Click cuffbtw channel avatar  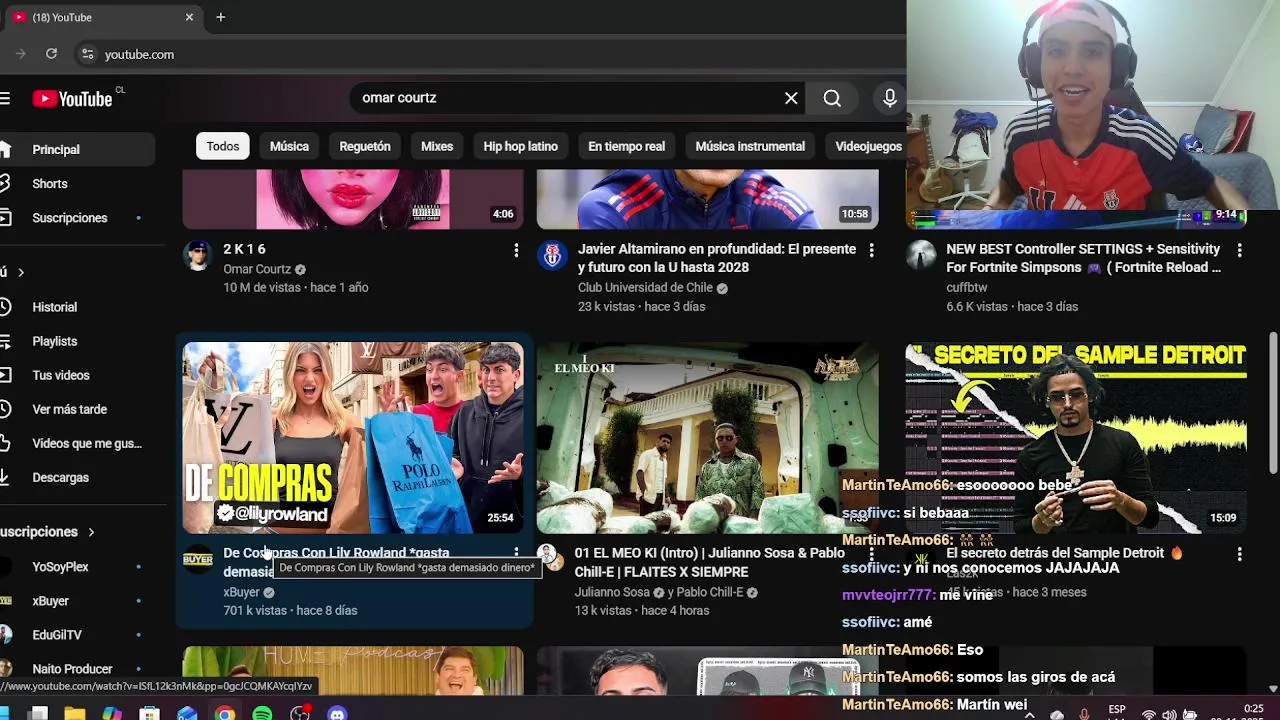pos(921,256)
